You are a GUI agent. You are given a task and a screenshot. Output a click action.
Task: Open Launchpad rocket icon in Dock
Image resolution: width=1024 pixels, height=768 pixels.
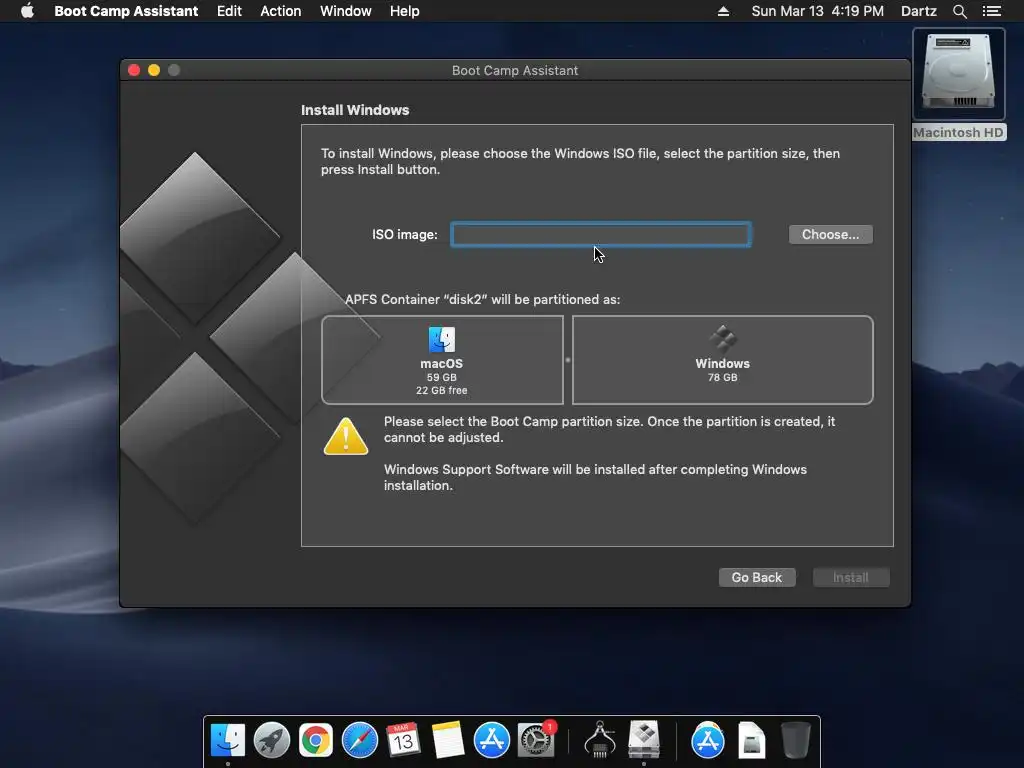click(272, 740)
